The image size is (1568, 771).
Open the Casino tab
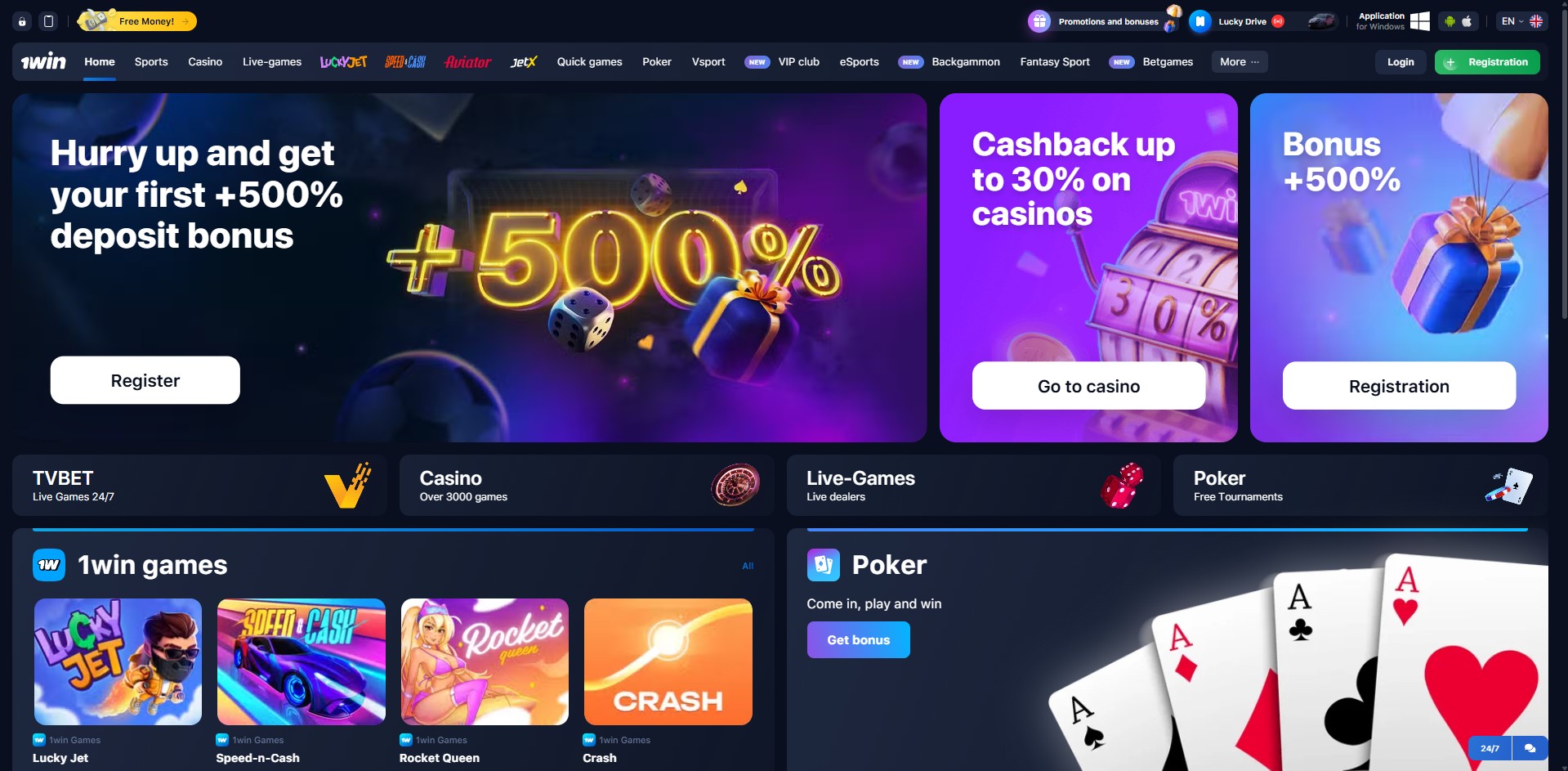click(x=205, y=62)
